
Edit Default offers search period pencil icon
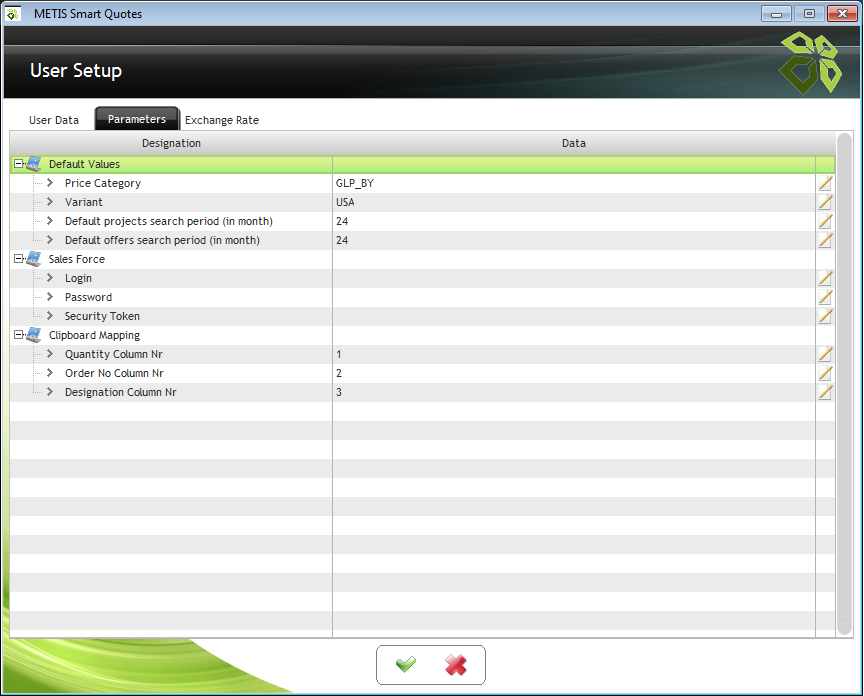click(825, 240)
